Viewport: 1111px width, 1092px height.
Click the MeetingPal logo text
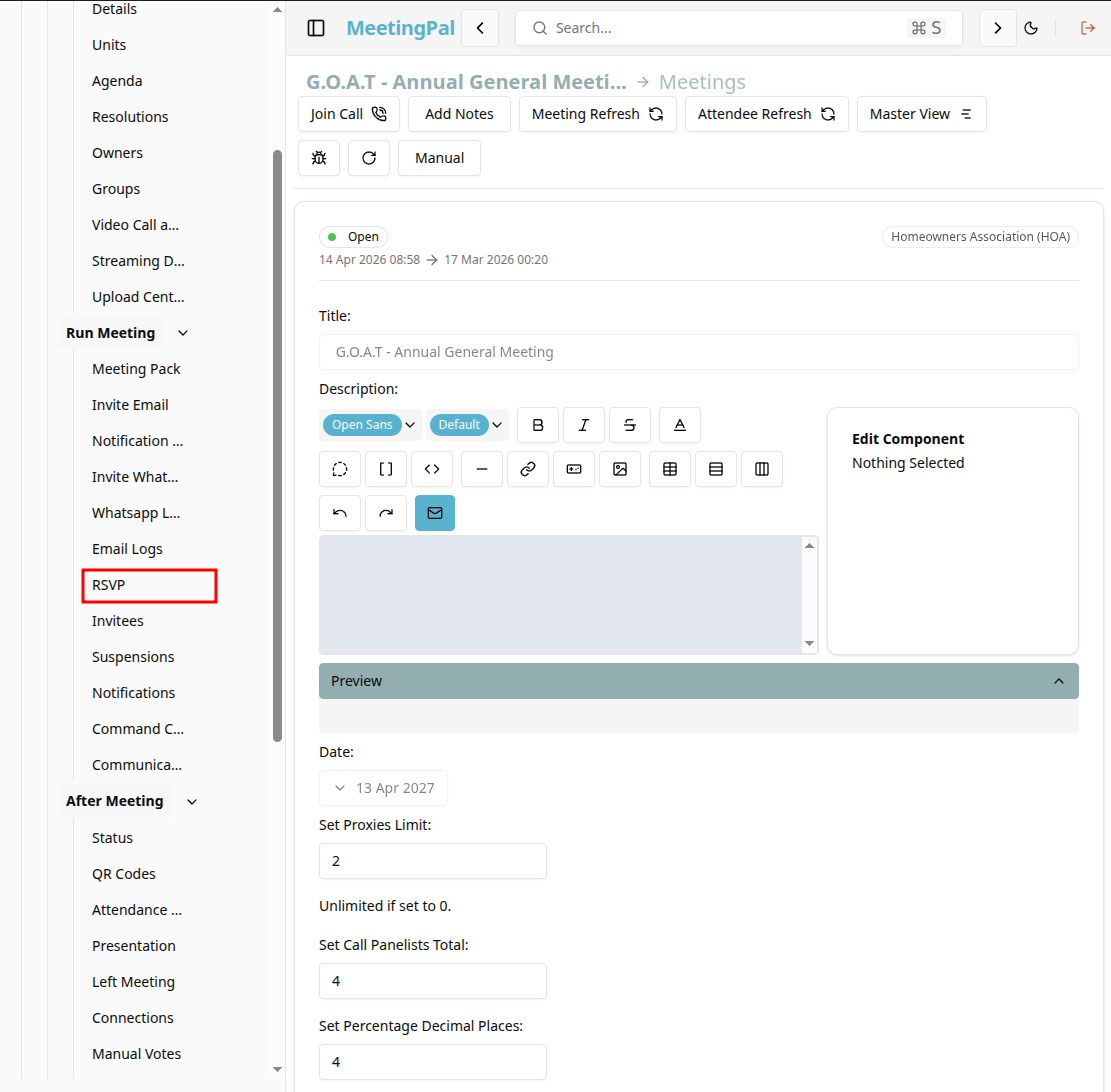pyautogui.click(x=400, y=28)
